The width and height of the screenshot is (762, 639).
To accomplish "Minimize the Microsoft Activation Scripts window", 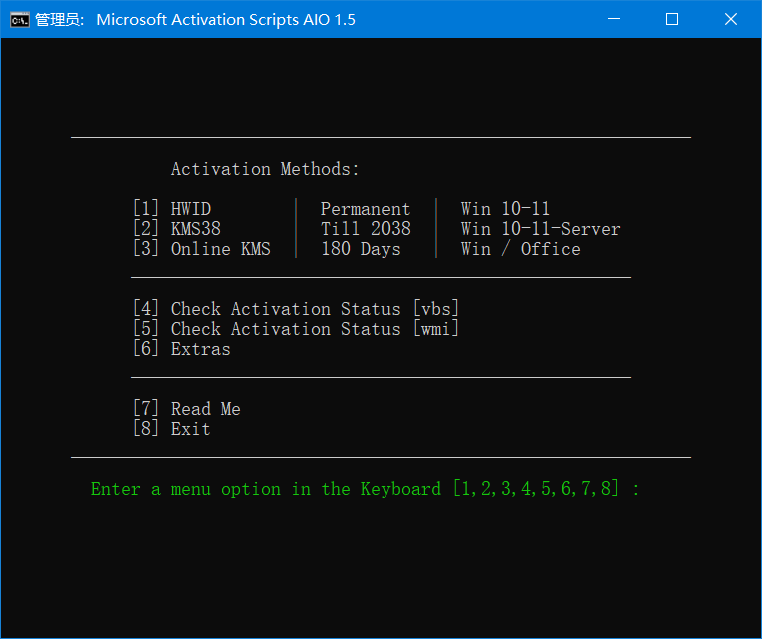I will pyautogui.click(x=614, y=19).
